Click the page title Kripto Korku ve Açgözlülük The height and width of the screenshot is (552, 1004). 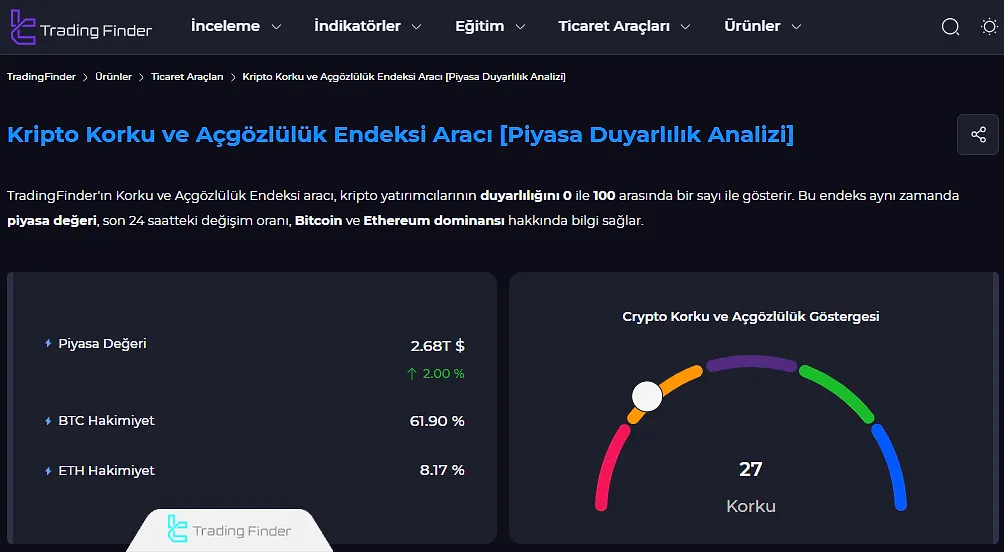pyautogui.click(x=400, y=134)
